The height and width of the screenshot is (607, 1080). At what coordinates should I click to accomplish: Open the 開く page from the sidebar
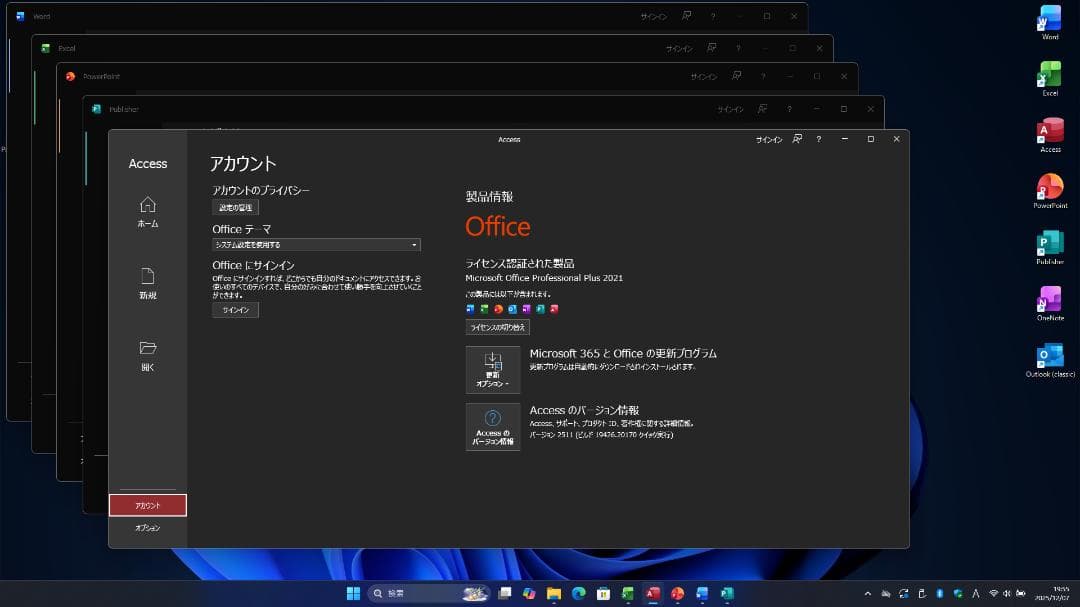coord(147,355)
